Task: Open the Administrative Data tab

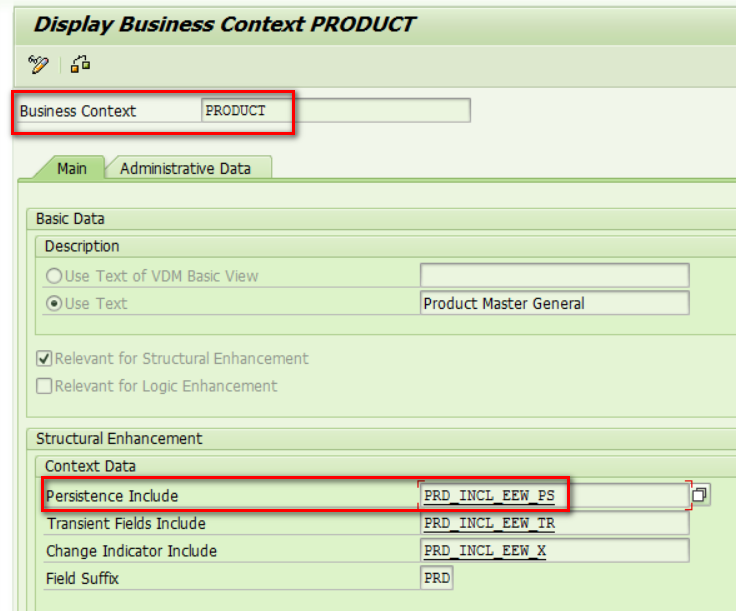Action: click(x=185, y=168)
